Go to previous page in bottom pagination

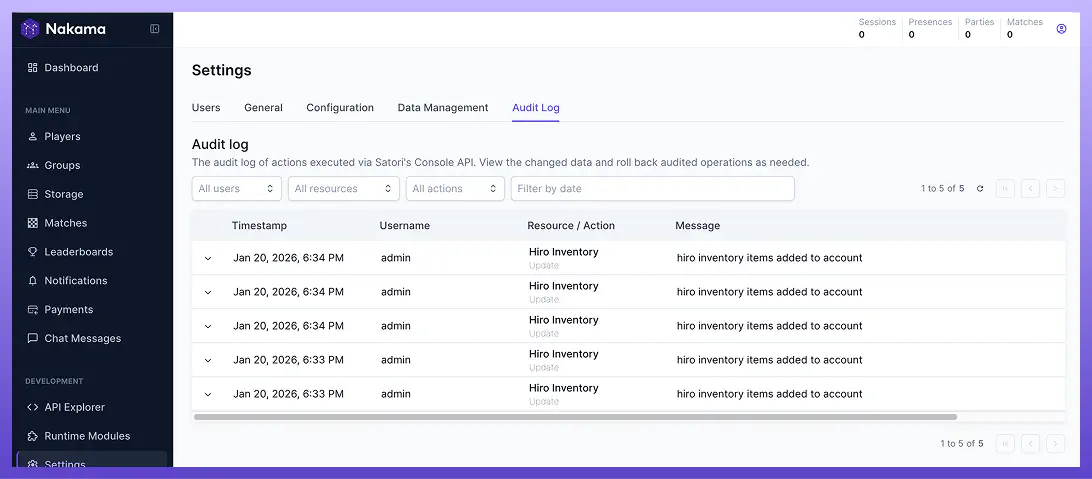pos(1031,443)
